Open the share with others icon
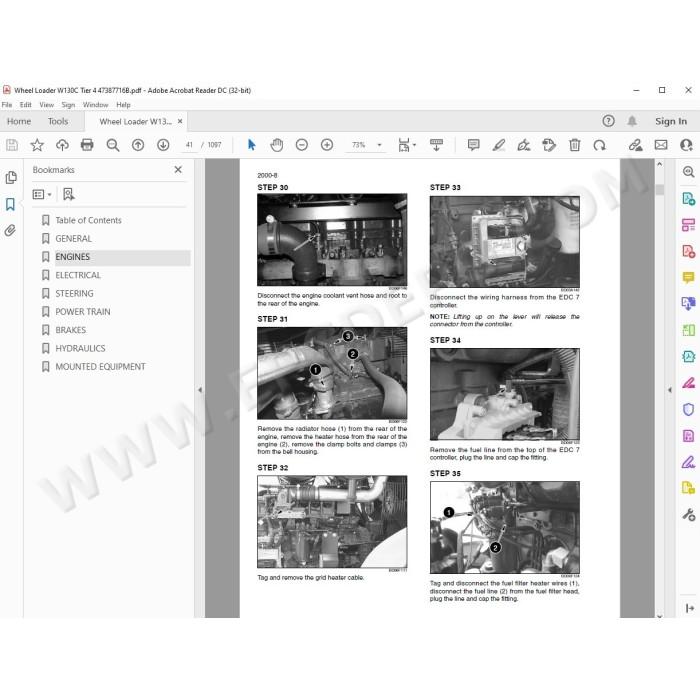700x700 pixels. [686, 145]
